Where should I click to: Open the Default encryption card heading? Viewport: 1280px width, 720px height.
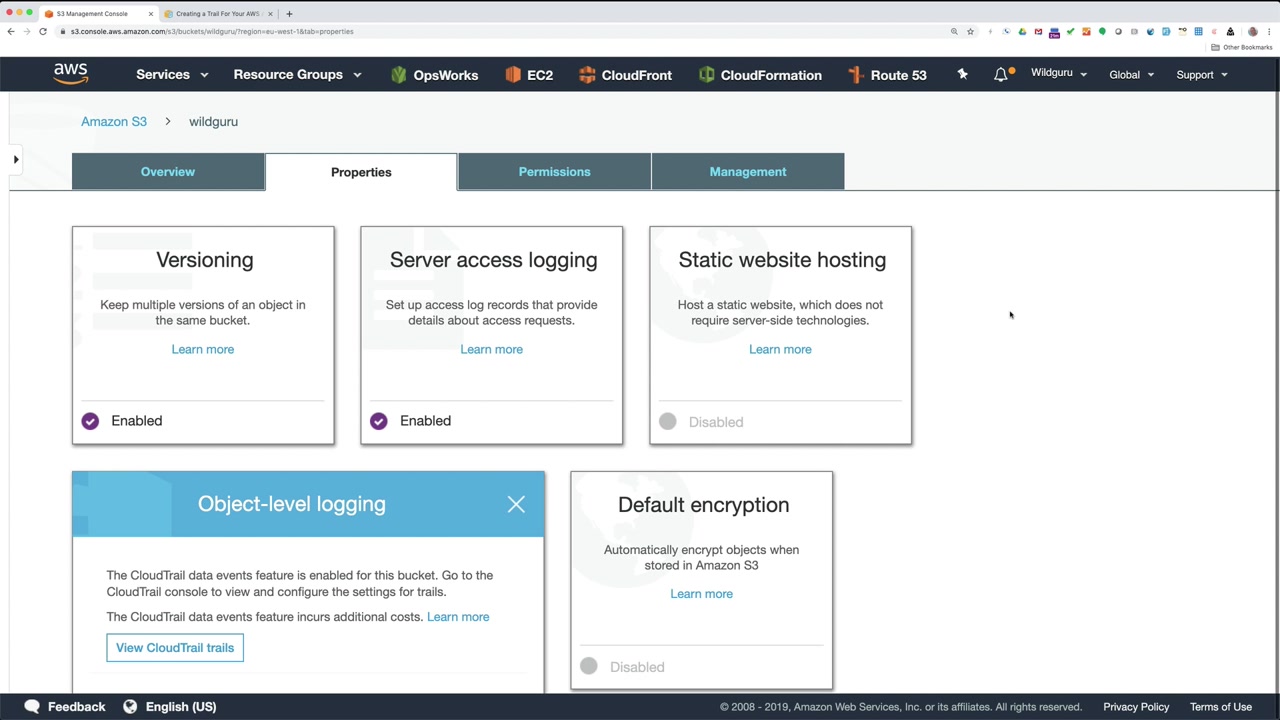coord(703,505)
